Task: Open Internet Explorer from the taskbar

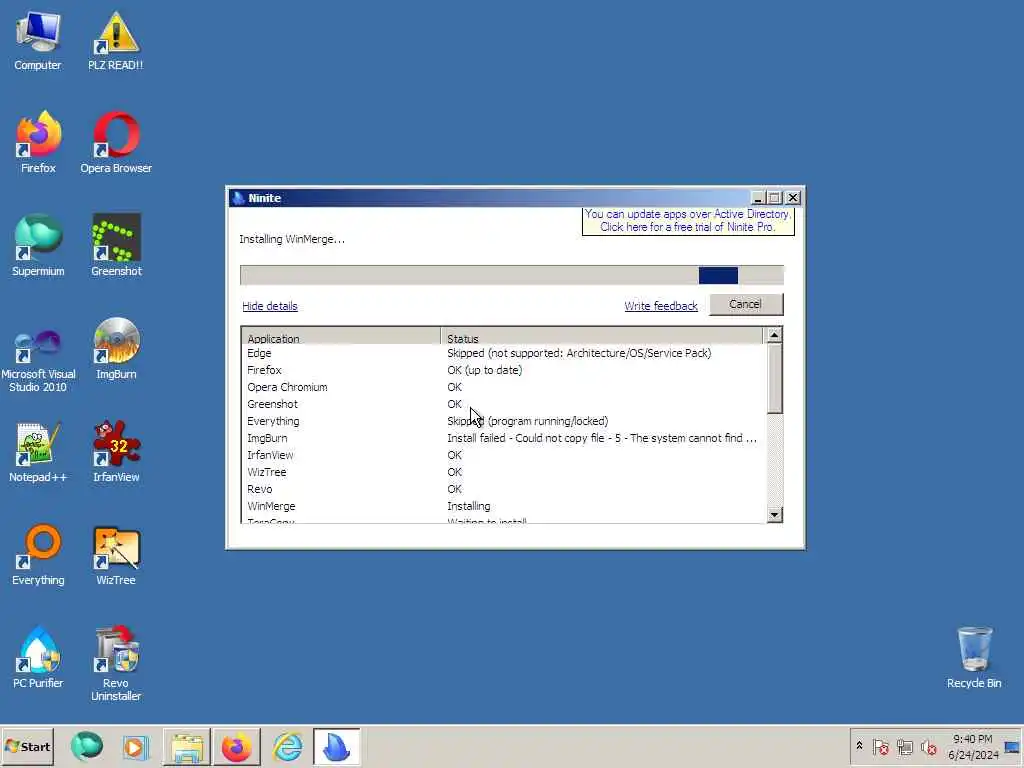Action: coord(287,746)
